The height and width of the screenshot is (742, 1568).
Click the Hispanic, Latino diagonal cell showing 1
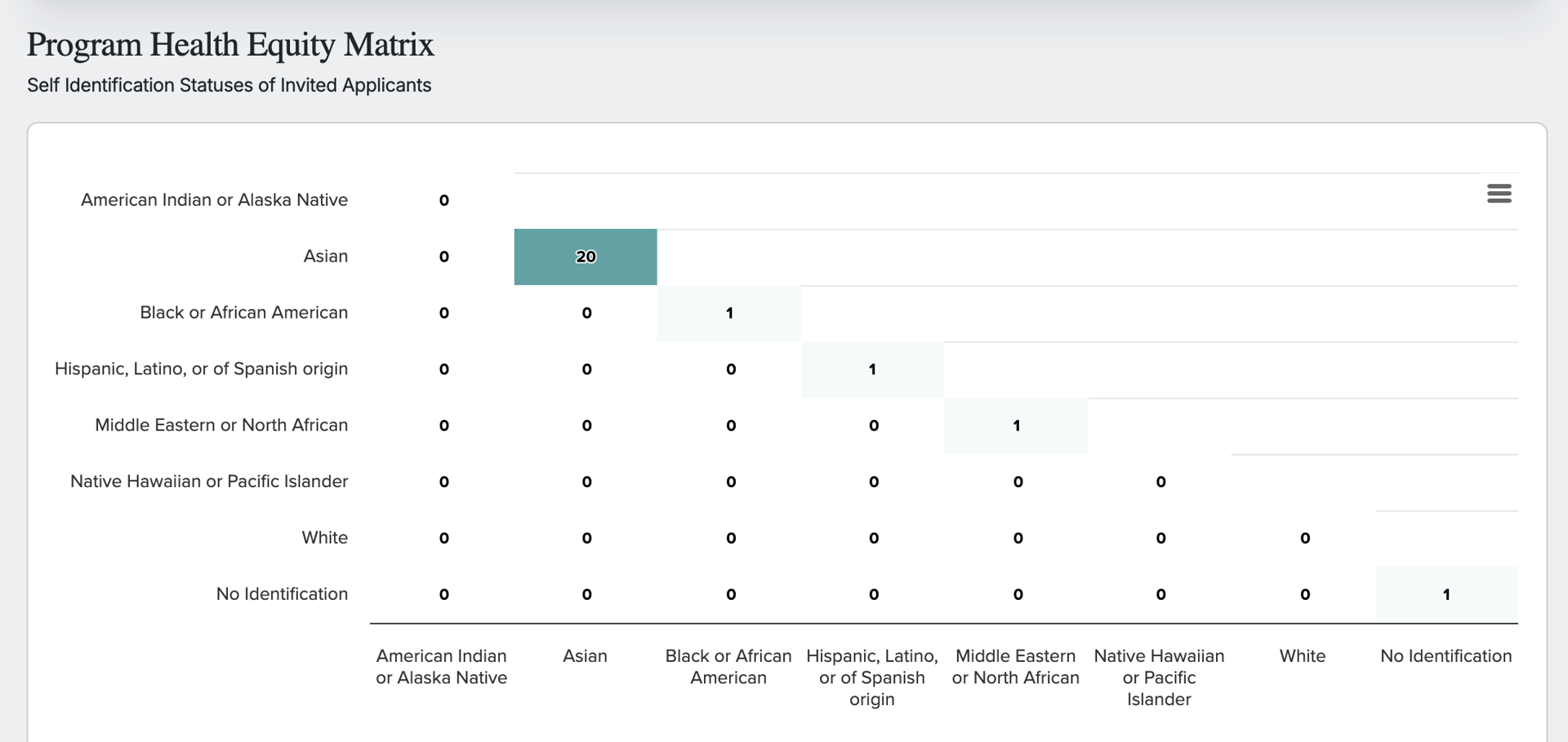872,369
